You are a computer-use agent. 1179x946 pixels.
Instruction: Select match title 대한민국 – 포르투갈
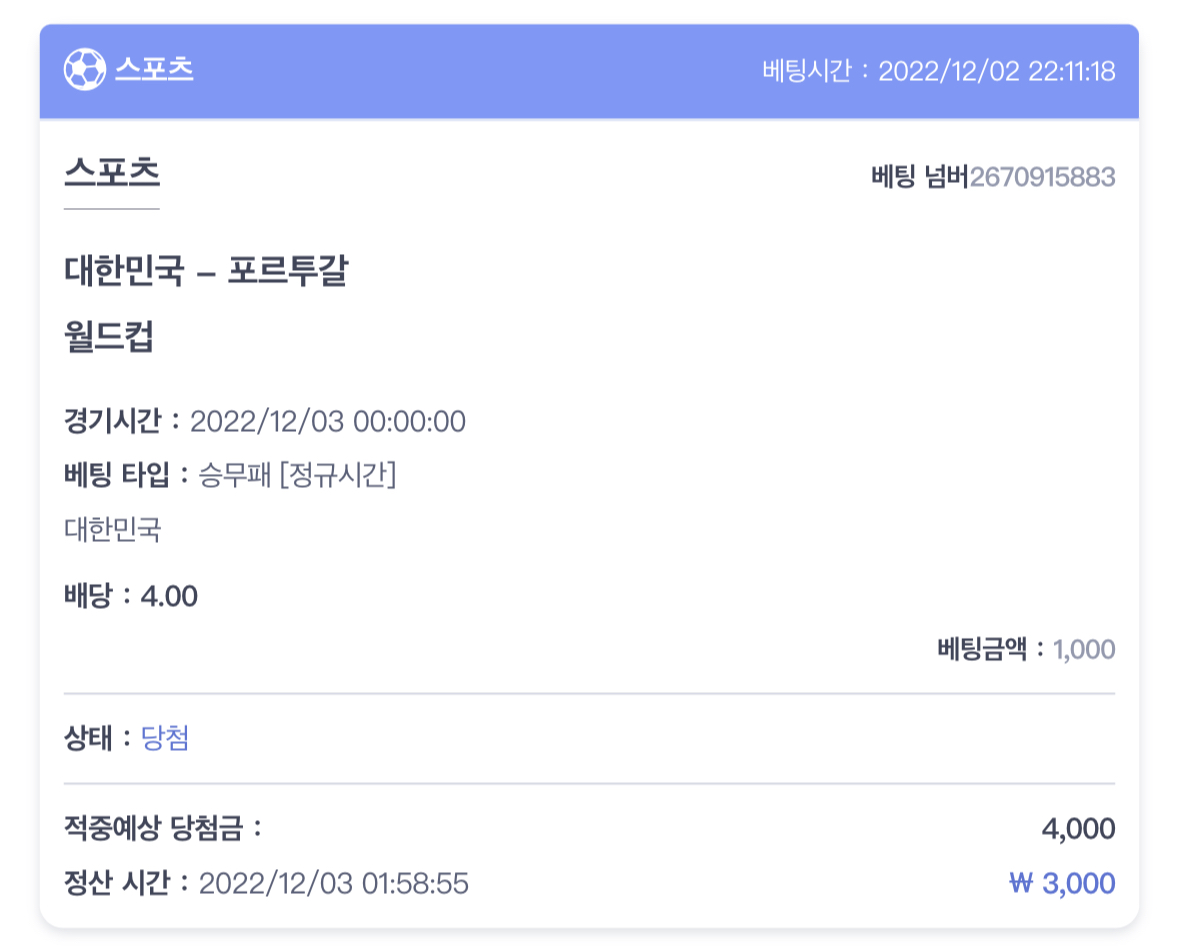207,271
